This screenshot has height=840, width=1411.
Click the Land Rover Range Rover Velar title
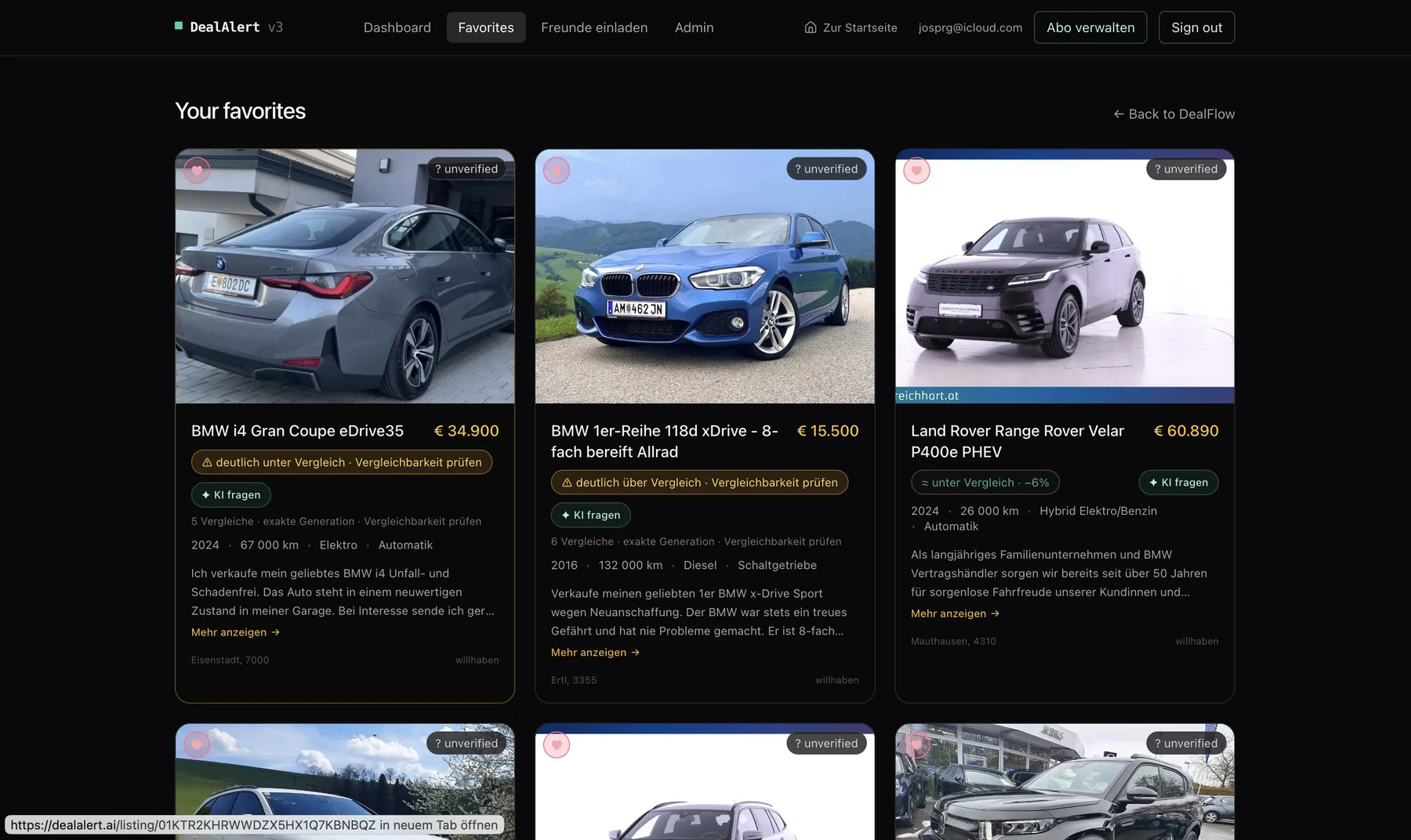(x=1017, y=441)
